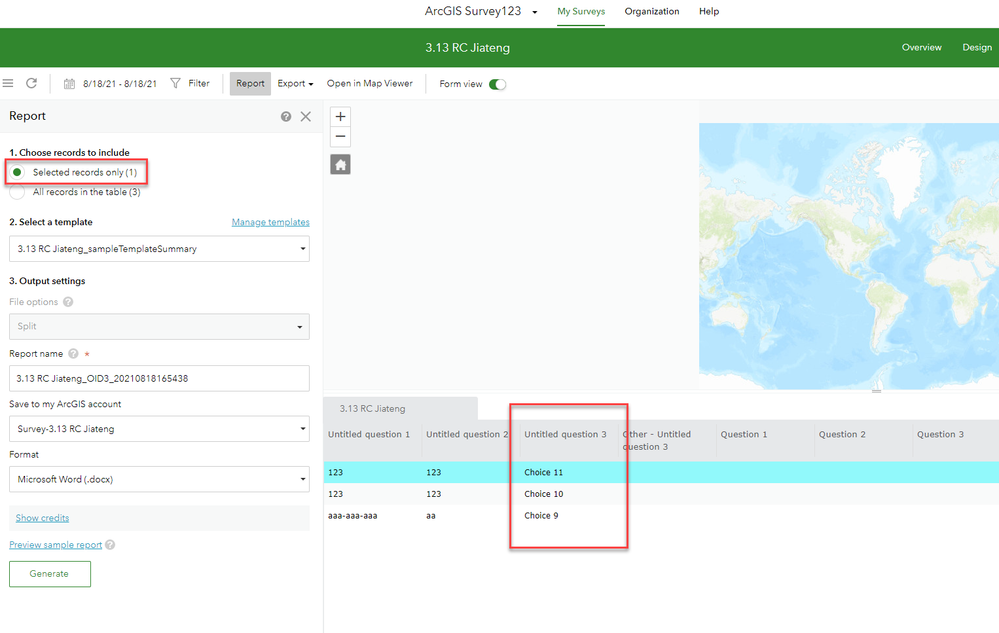This screenshot has width=999, height=633.
Task: Click the Filter funnel icon
Action: click(x=175, y=83)
